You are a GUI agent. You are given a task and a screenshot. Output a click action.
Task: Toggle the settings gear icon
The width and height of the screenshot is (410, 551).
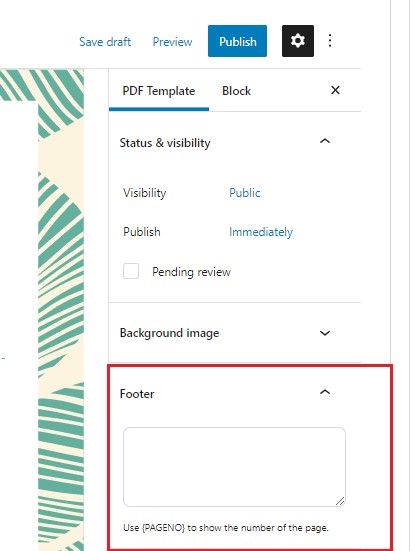298,41
